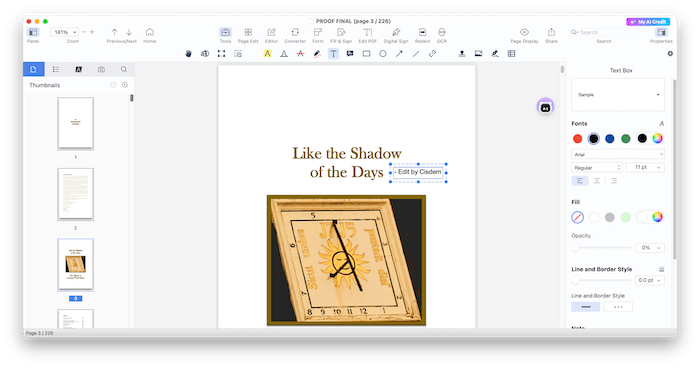700x368 pixels.
Task: Open page 2 thumbnail
Action: 75,194
